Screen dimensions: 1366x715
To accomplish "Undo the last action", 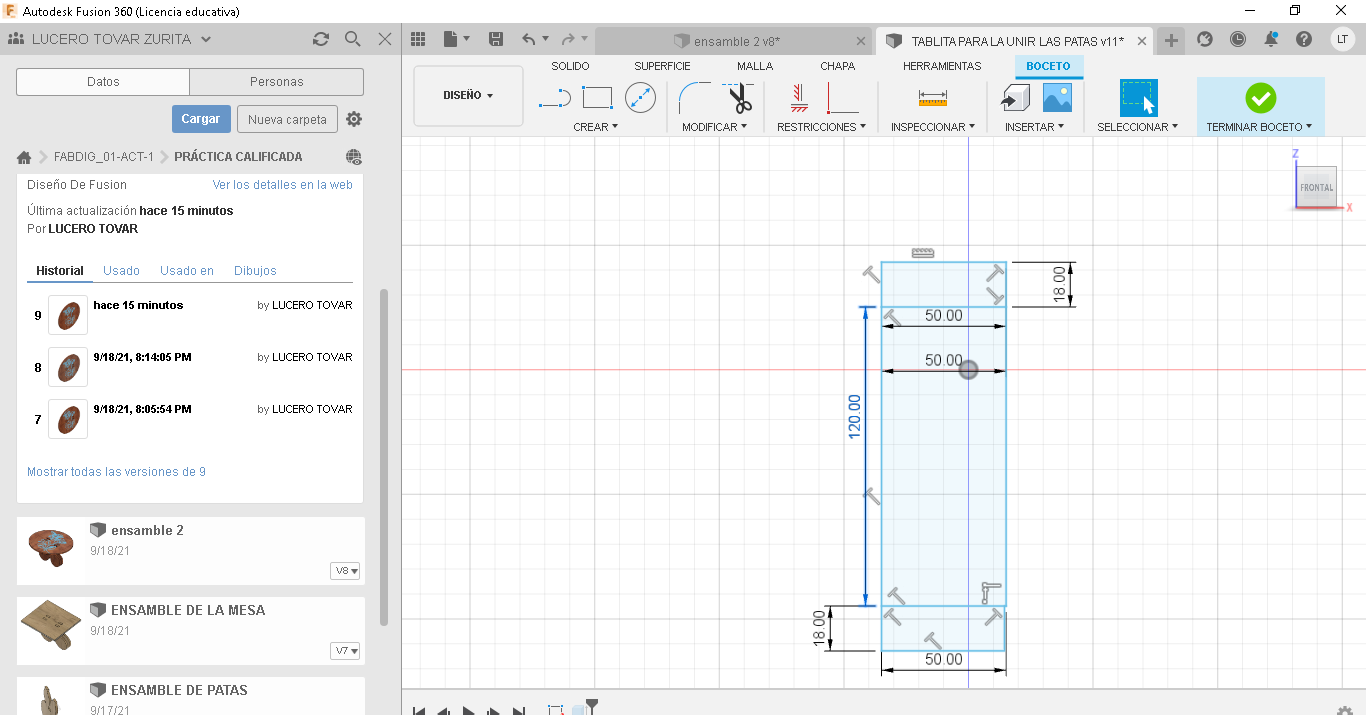I will point(529,39).
